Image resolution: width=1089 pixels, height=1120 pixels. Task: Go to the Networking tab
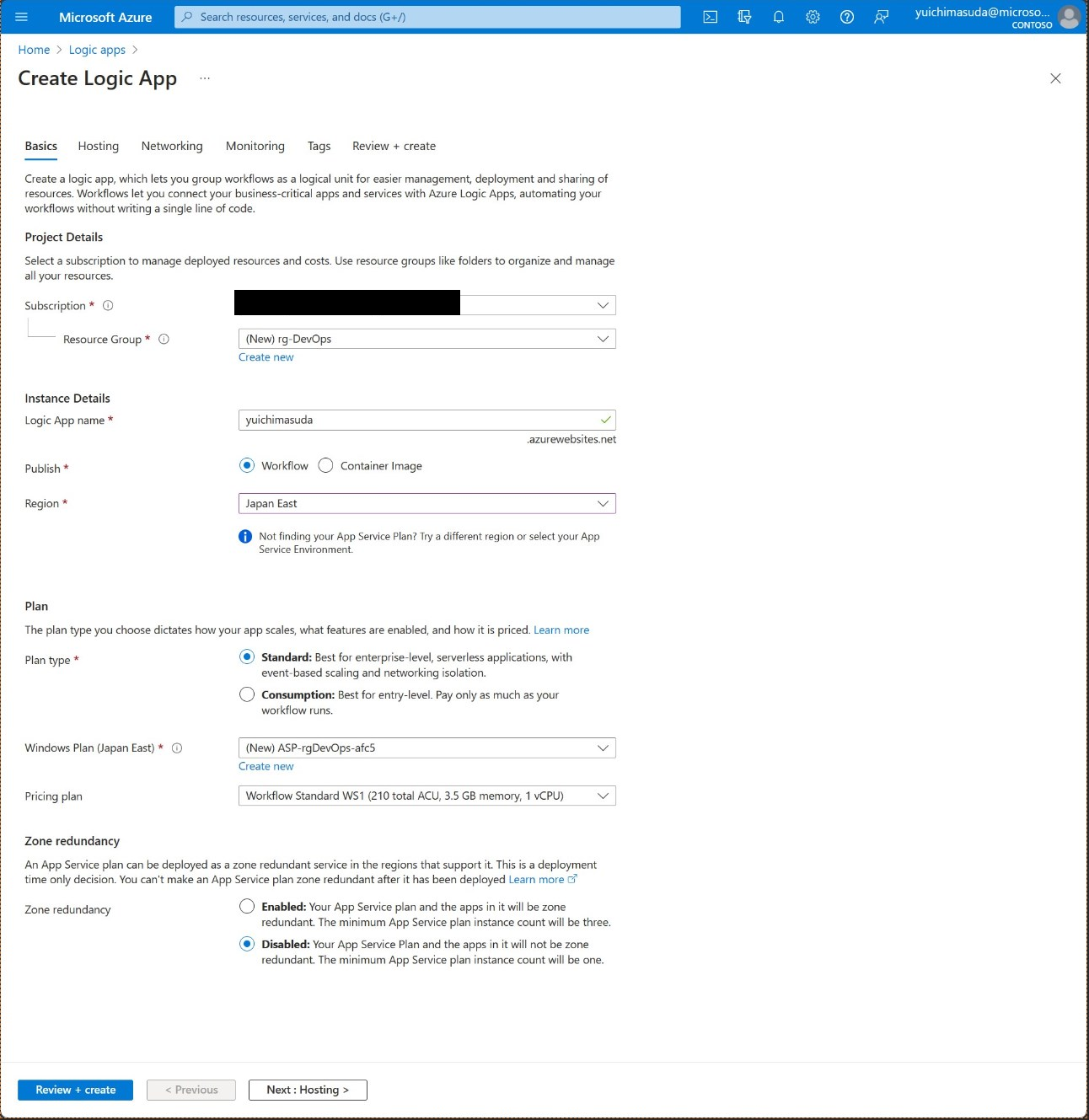click(172, 146)
